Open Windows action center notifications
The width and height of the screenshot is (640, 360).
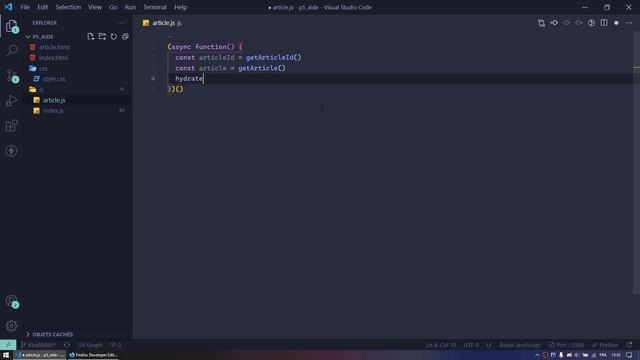coord(629,355)
